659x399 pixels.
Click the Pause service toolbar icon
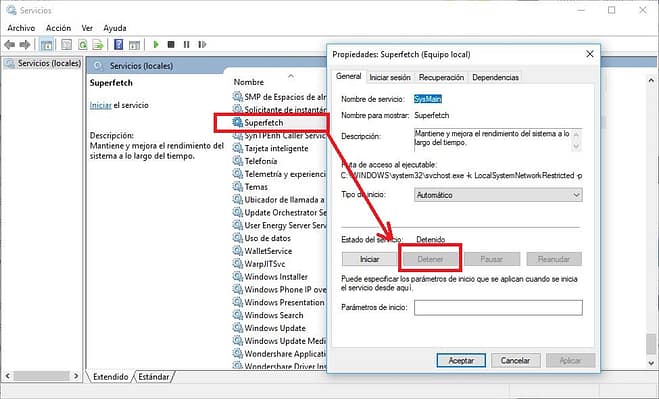click(x=187, y=44)
